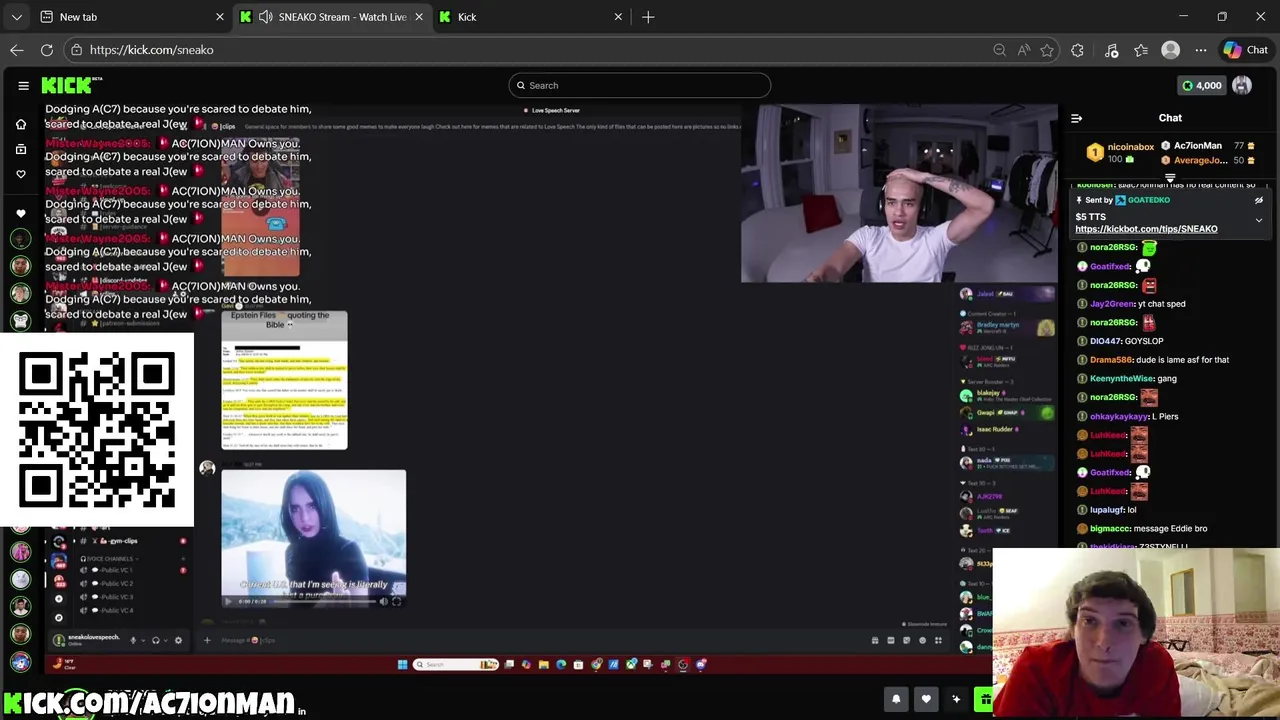Open the 4,000 Kicks balance

tap(1202, 85)
